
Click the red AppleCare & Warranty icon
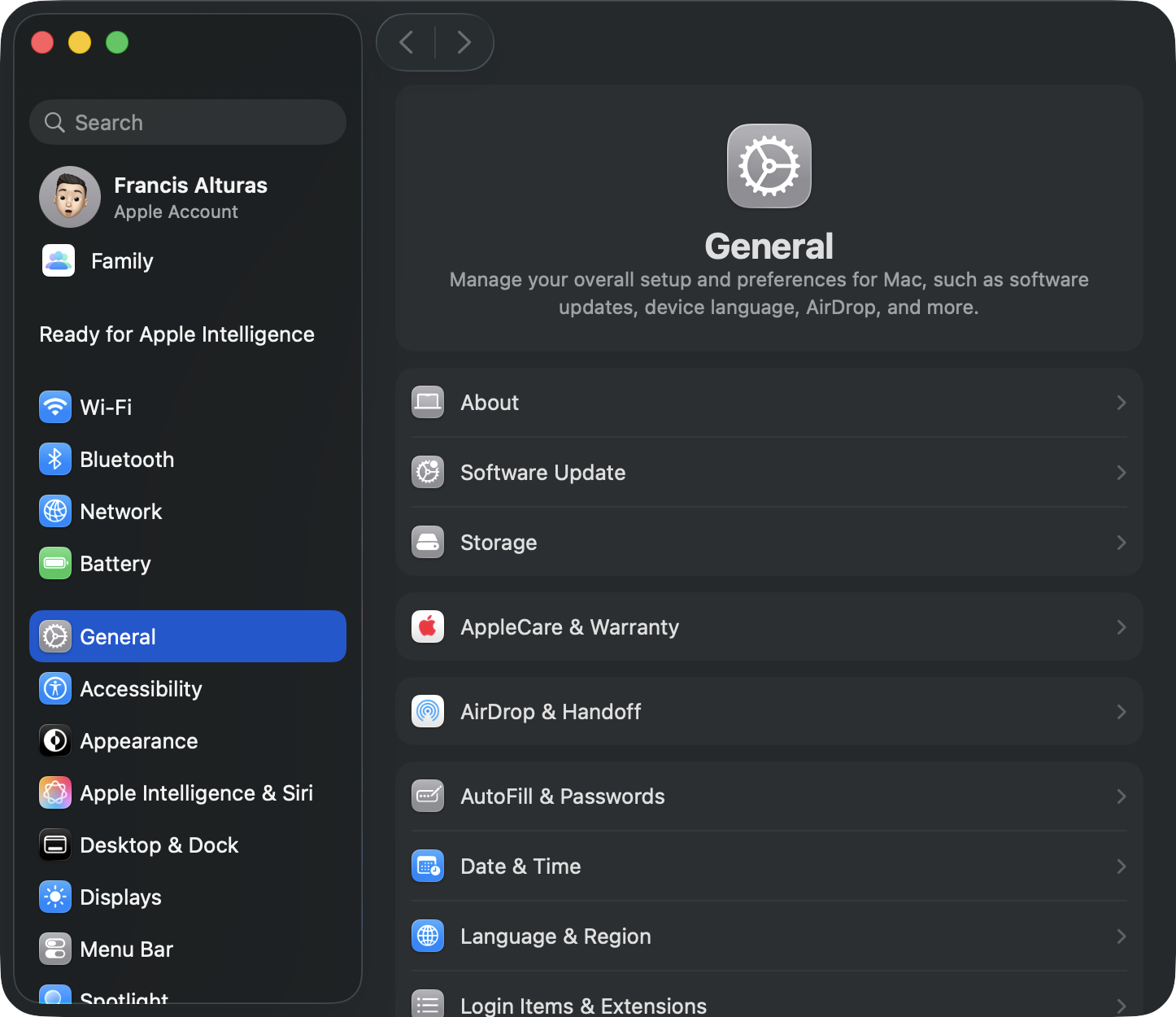428,627
